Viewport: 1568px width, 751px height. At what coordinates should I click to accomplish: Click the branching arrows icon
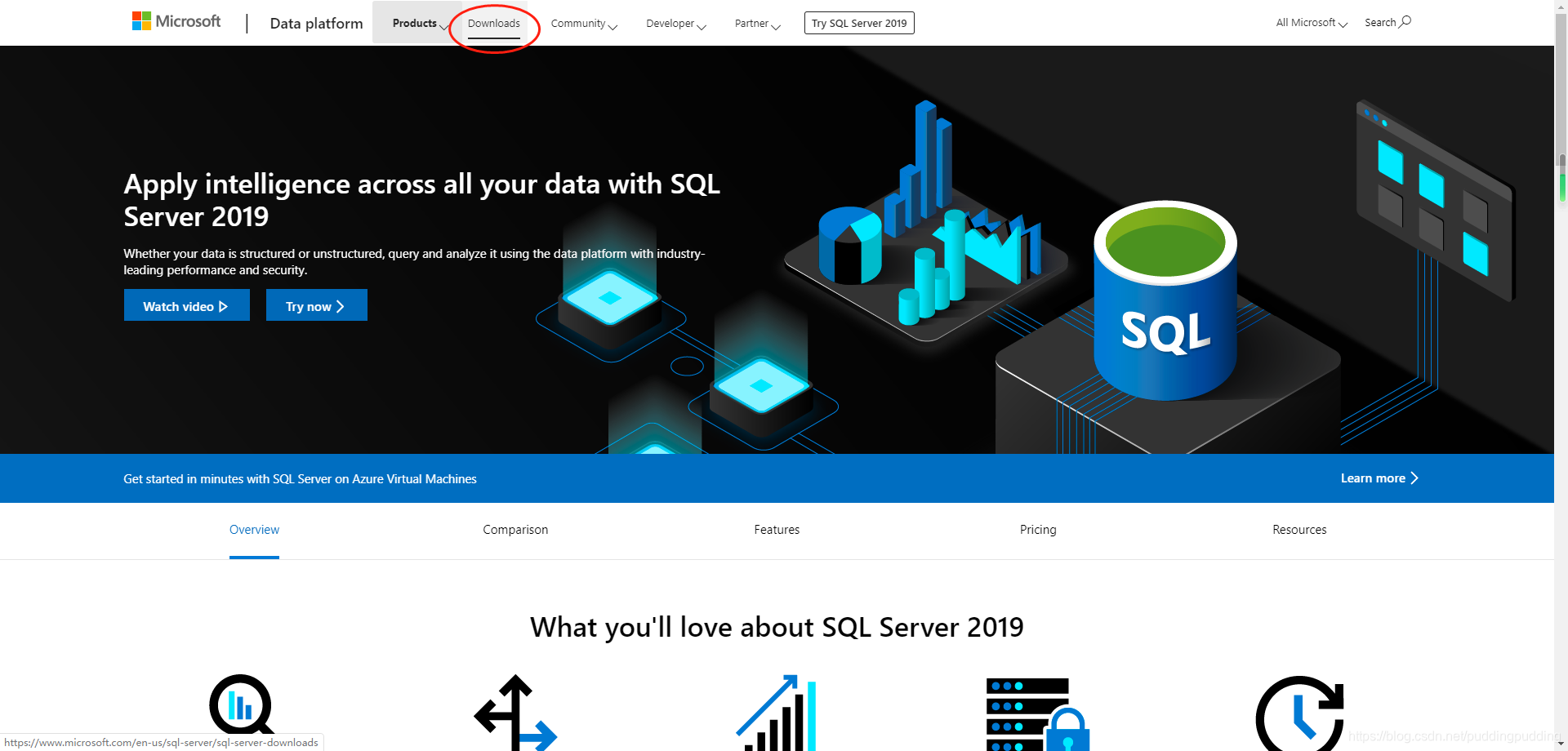coord(515,713)
